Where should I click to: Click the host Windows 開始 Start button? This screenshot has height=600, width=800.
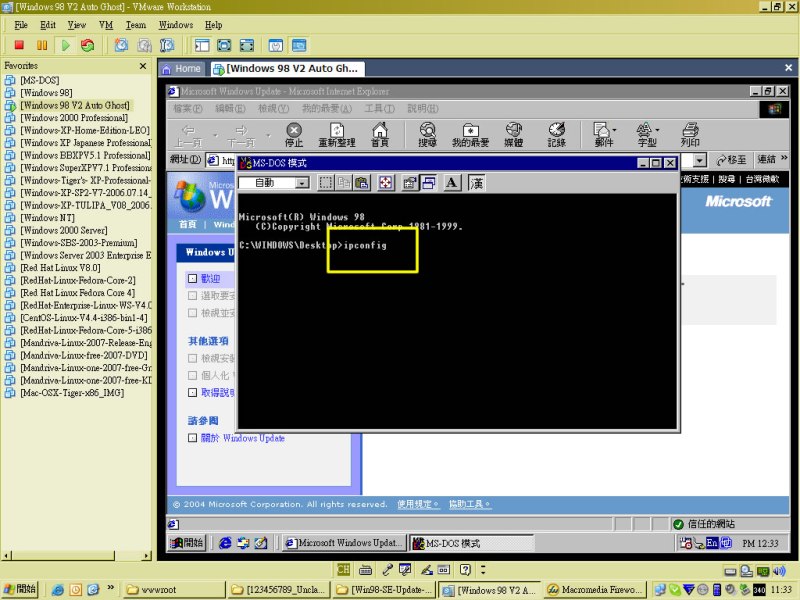point(20,589)
